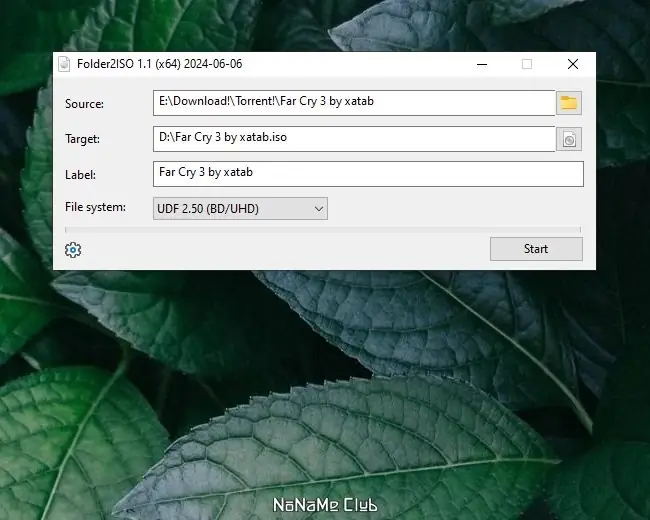The height and width of the screenshot is (520, 650).
Task: Click the "File system:" label
Action: click(95, 207)
